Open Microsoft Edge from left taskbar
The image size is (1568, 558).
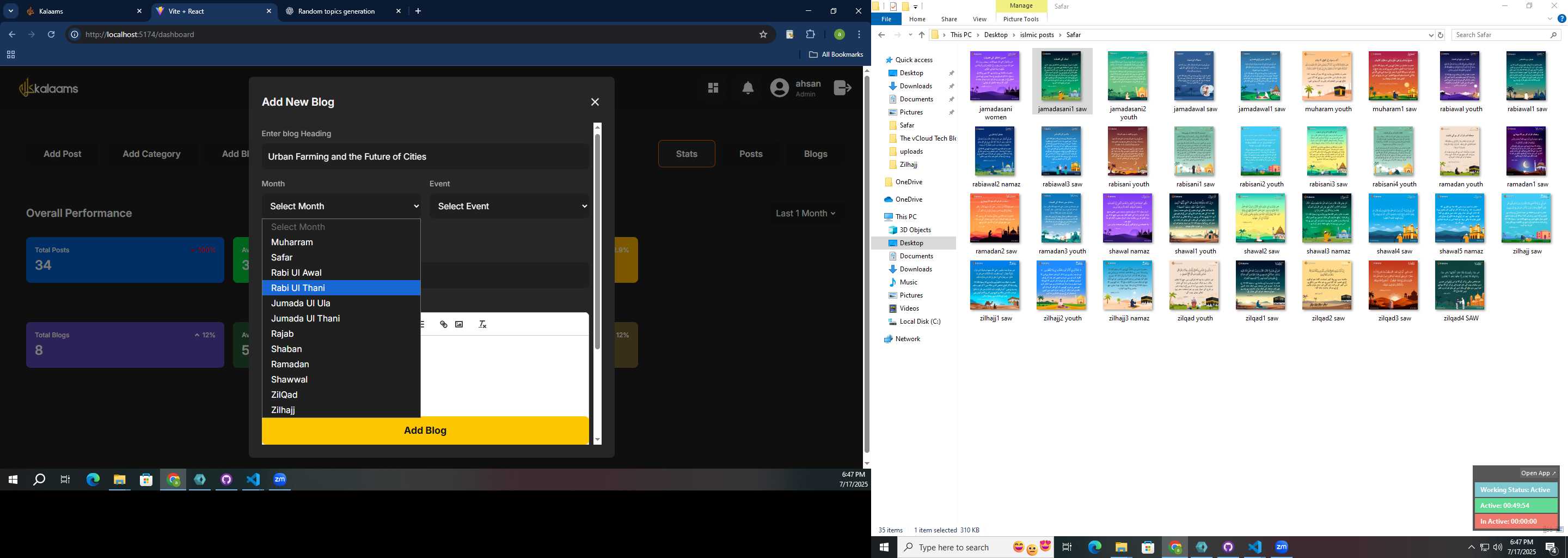tap(93, 480)
